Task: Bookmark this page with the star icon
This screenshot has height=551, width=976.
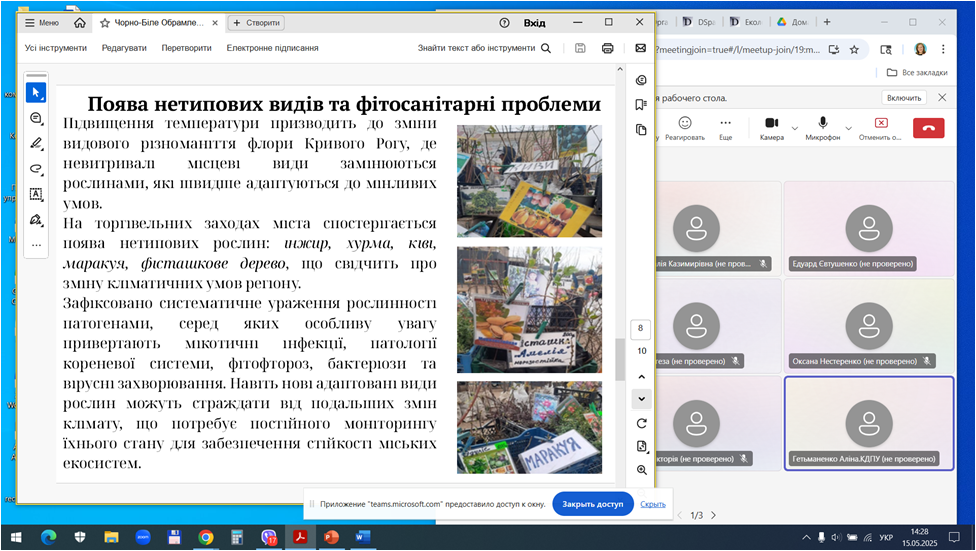Action: point(854,48)
